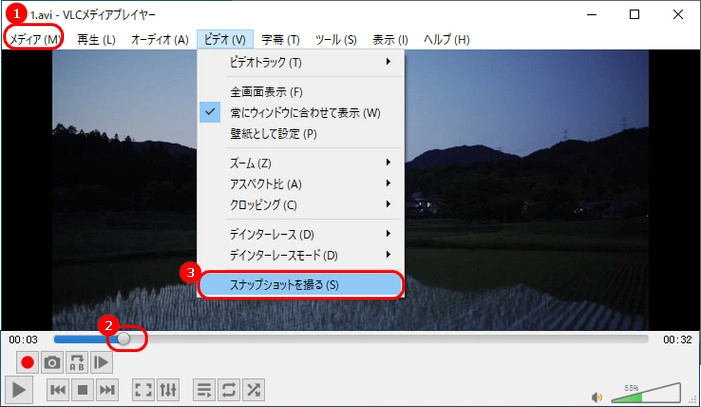The width and height of the screenshot is (701, 407).
Task: Click the volume slider at 55%
Action: coord(645,394)
